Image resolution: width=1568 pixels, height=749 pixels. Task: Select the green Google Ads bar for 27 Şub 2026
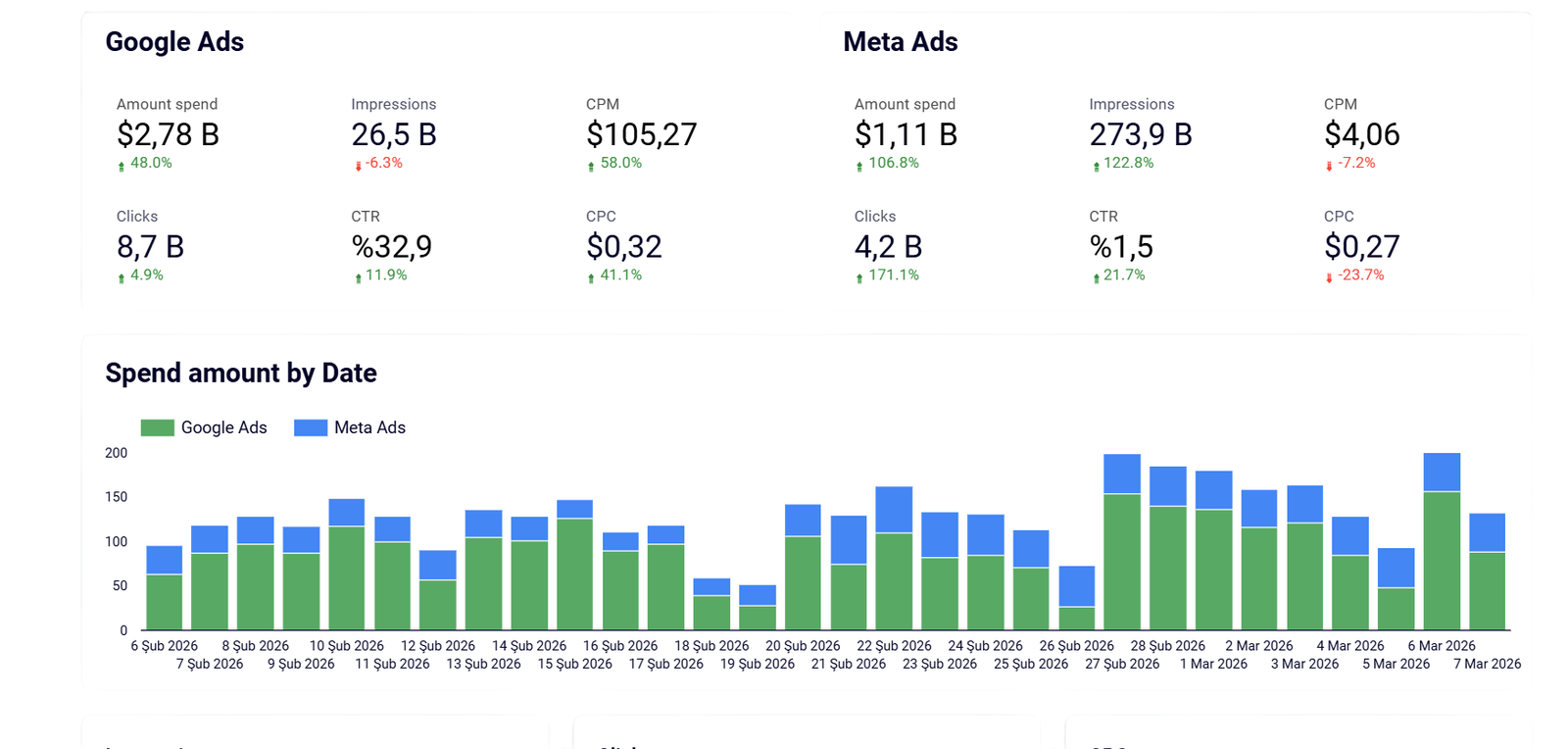point(1122,562)
